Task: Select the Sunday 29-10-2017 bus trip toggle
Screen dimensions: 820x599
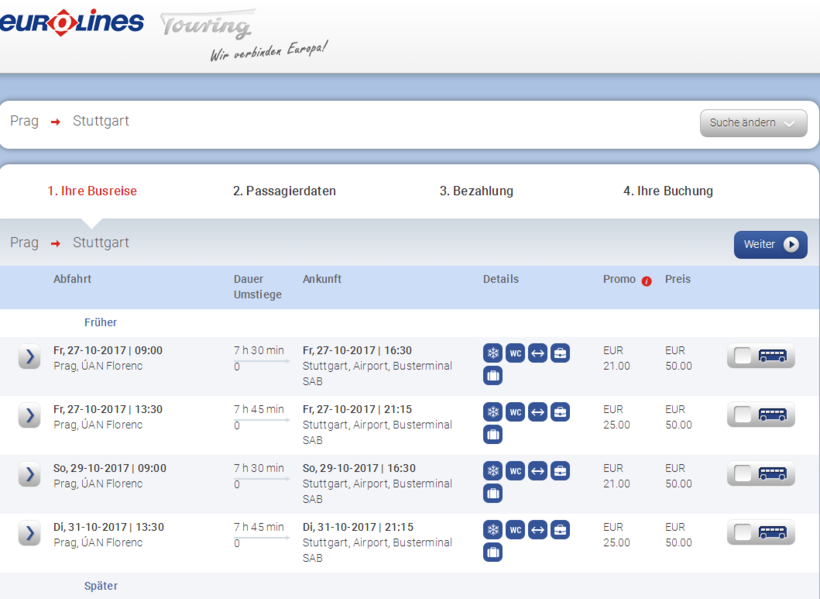Action: [x=760, y=474]
